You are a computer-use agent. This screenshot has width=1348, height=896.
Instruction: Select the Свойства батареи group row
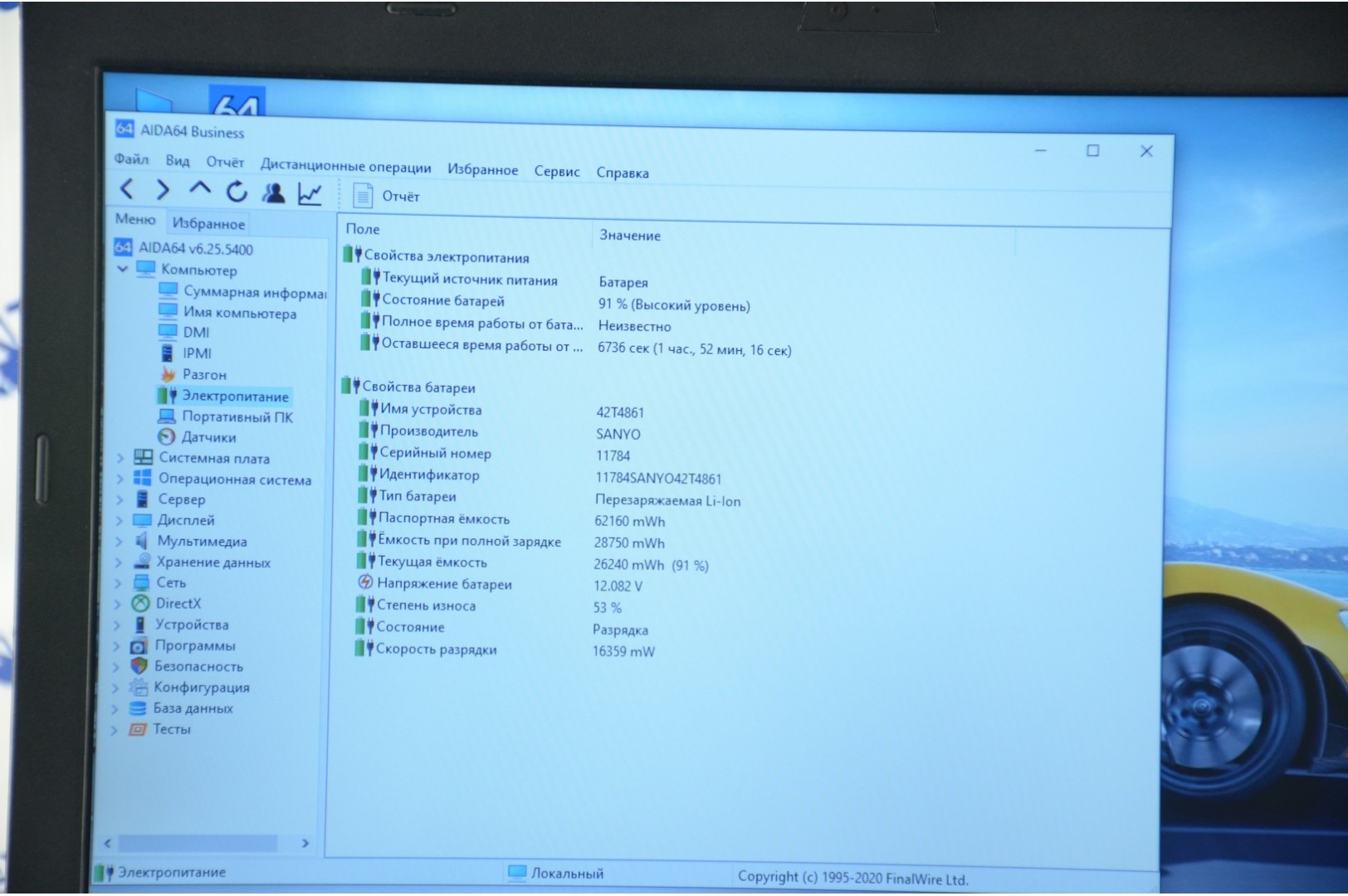409,387
